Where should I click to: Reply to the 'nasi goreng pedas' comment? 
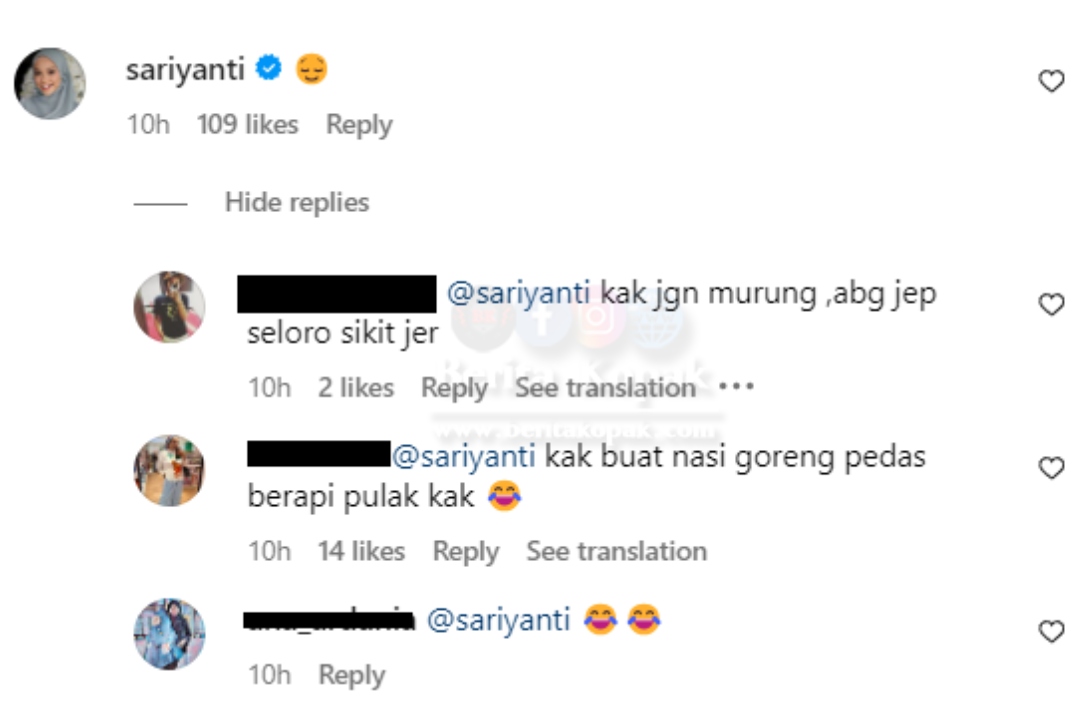(x=466, y=552)
